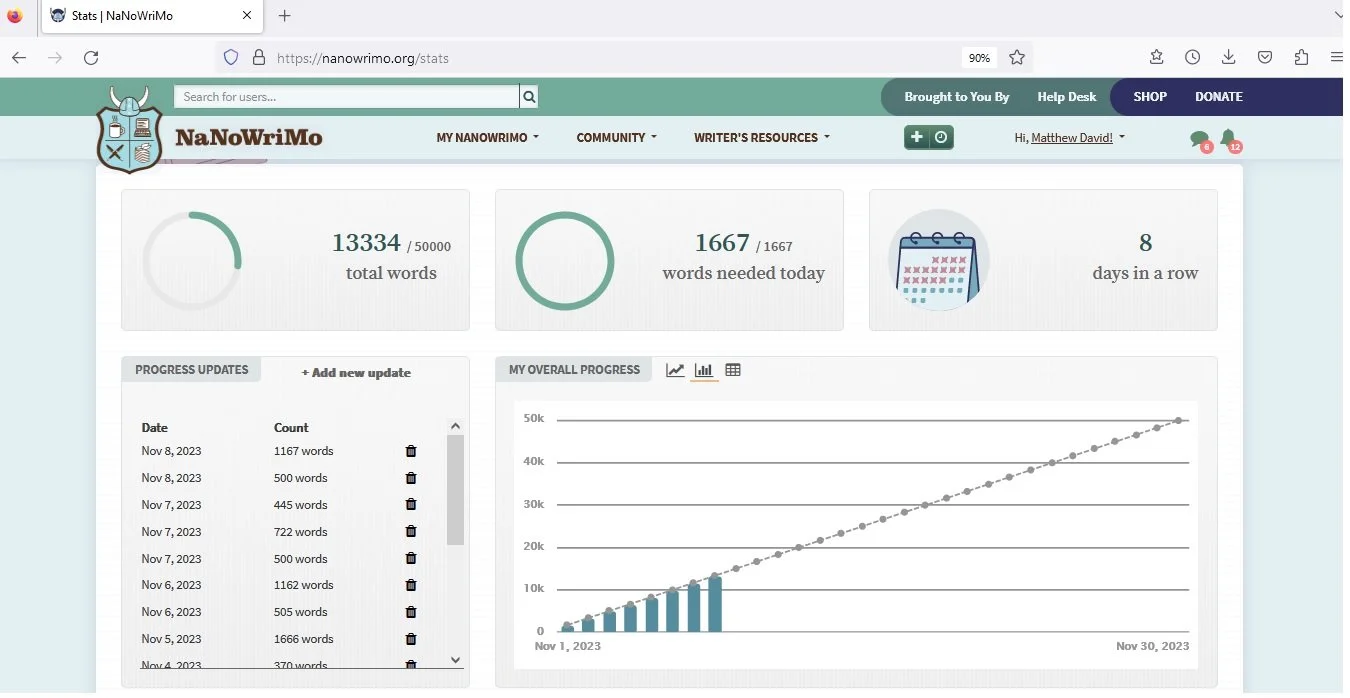
Task: Click the 8 days in a row value
Action: point(1145,243)
